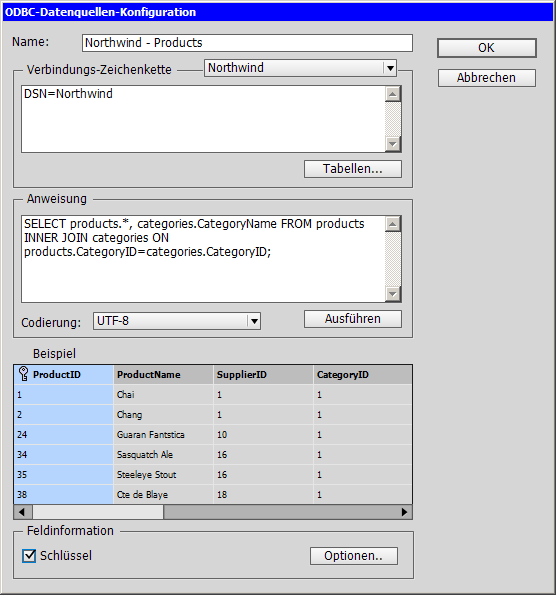This screenshot has width=556, height=595.
Task: Expand the Codierung UTF-8 dropdown
Action: (254, 321)
